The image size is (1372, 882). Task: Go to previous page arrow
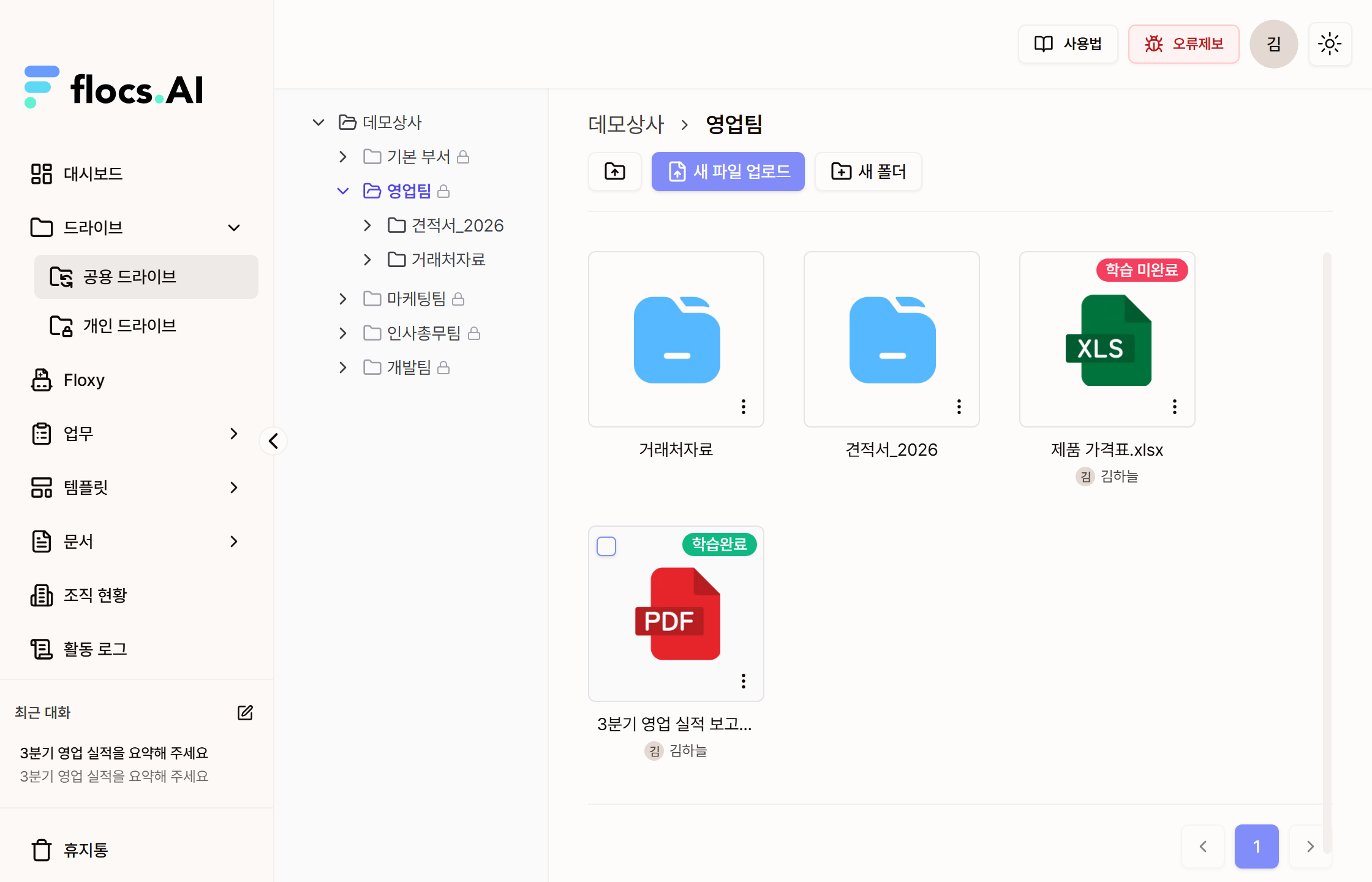coord(1203,846)
